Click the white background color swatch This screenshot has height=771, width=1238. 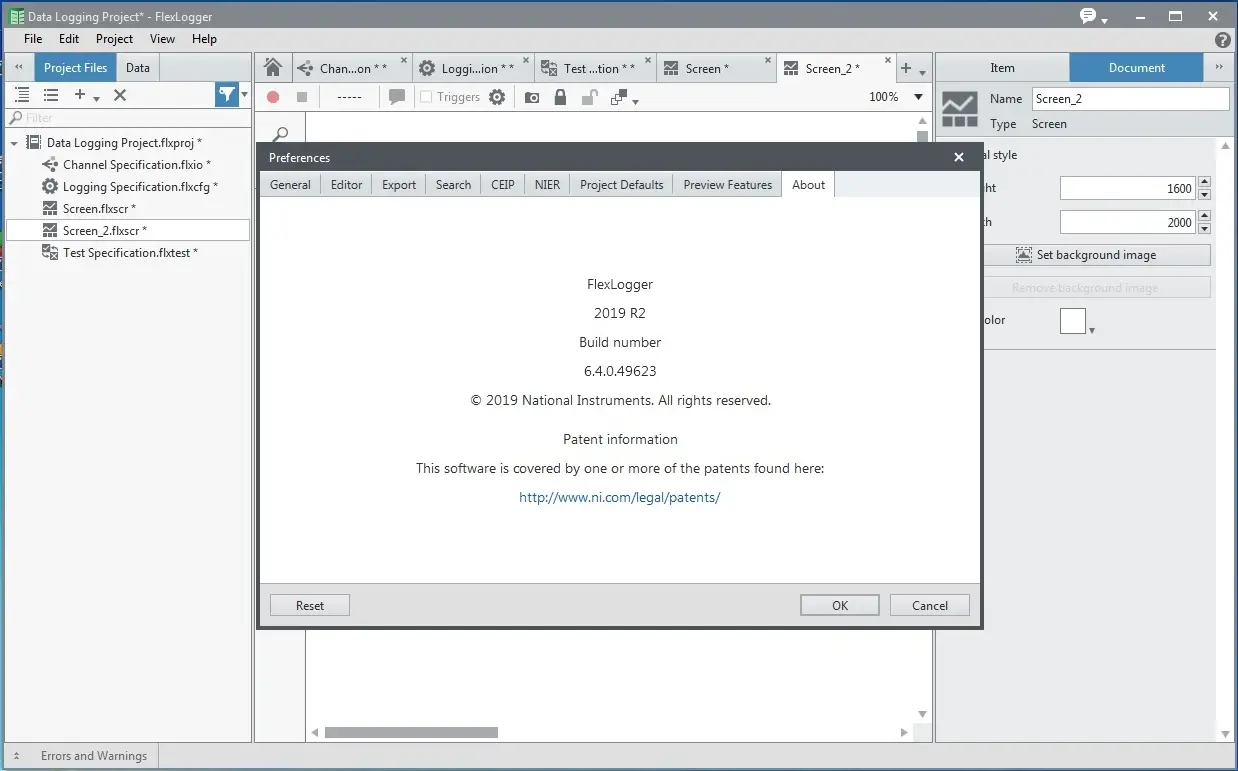(x=1073, y=321)
